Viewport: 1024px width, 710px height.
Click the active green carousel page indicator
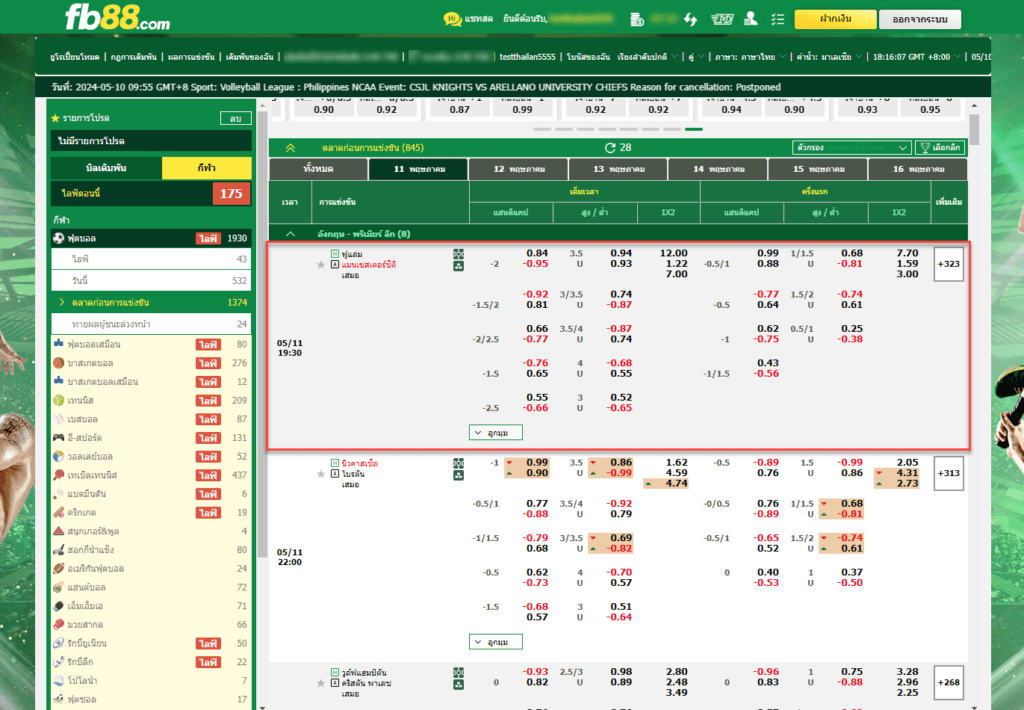click(x=694, y=129)
